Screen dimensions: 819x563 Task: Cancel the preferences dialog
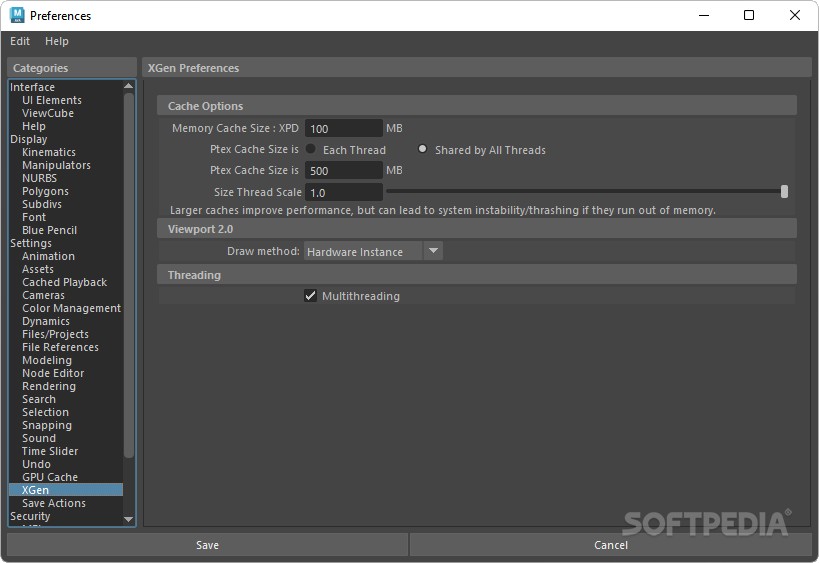click(611, 545)
